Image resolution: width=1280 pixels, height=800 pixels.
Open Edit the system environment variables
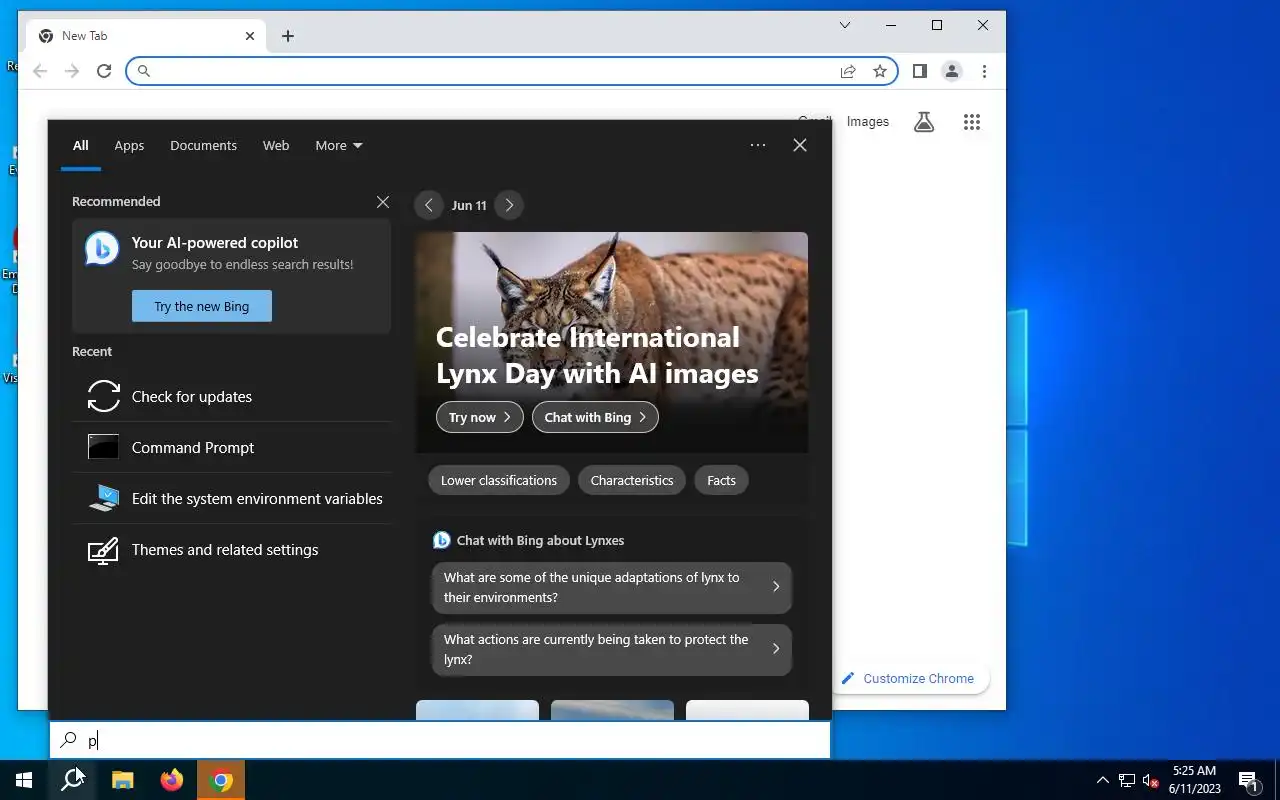pos(231,499)
